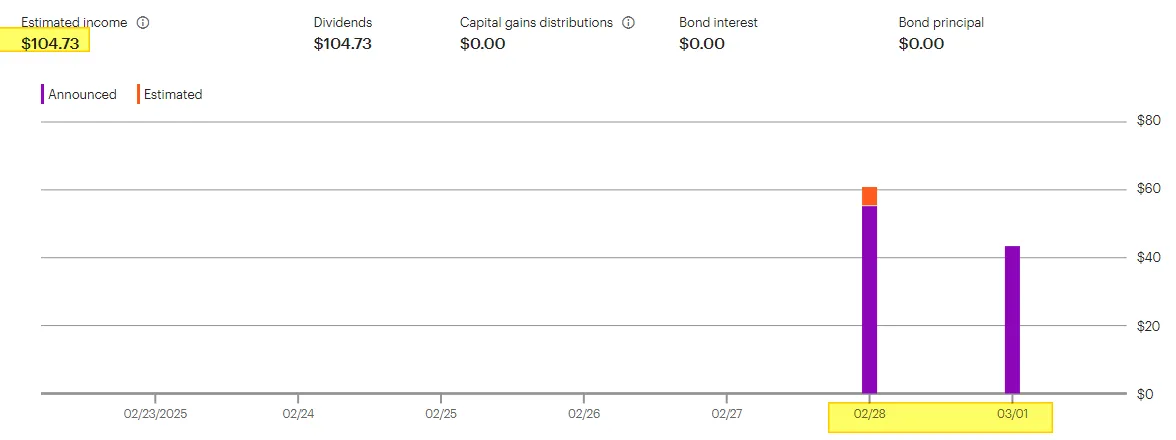
Task: Click the 02/23/2025 date label
Action: pos(155,413)
